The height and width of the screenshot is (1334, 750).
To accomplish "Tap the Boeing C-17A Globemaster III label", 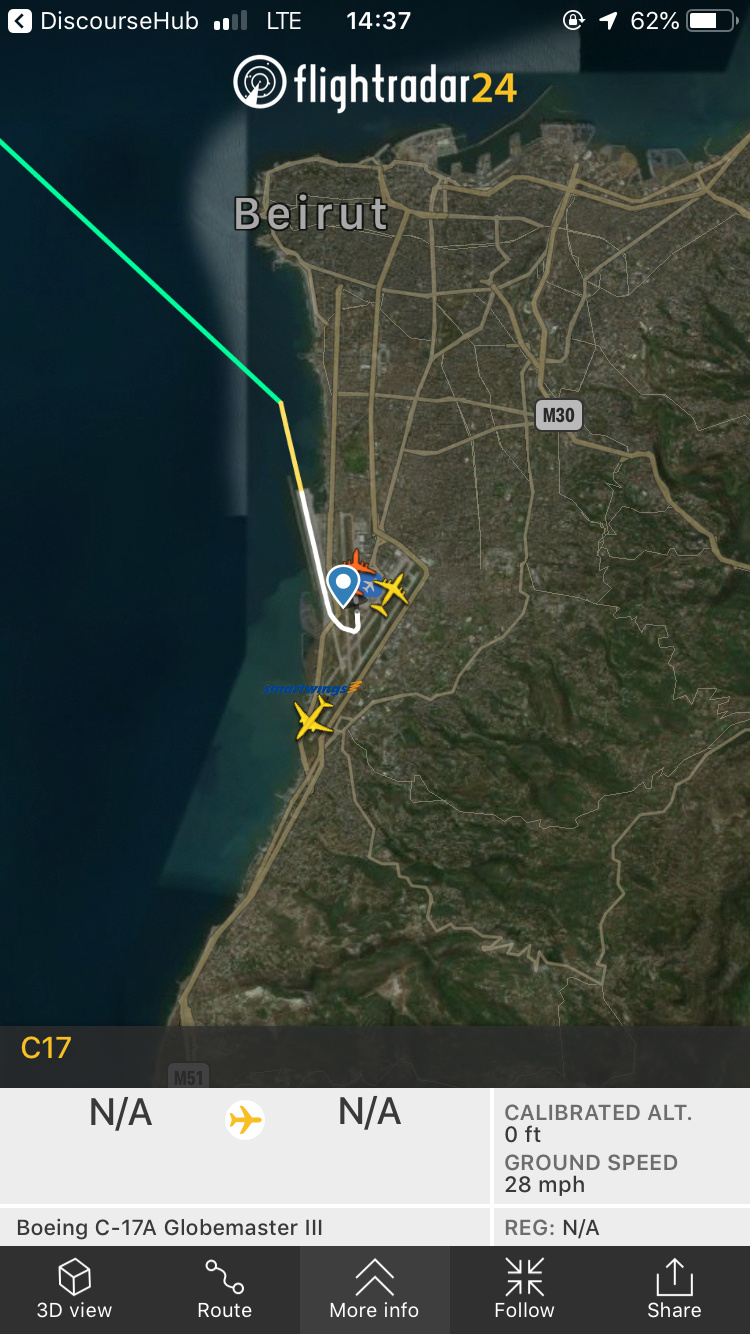I will 170,1228.
